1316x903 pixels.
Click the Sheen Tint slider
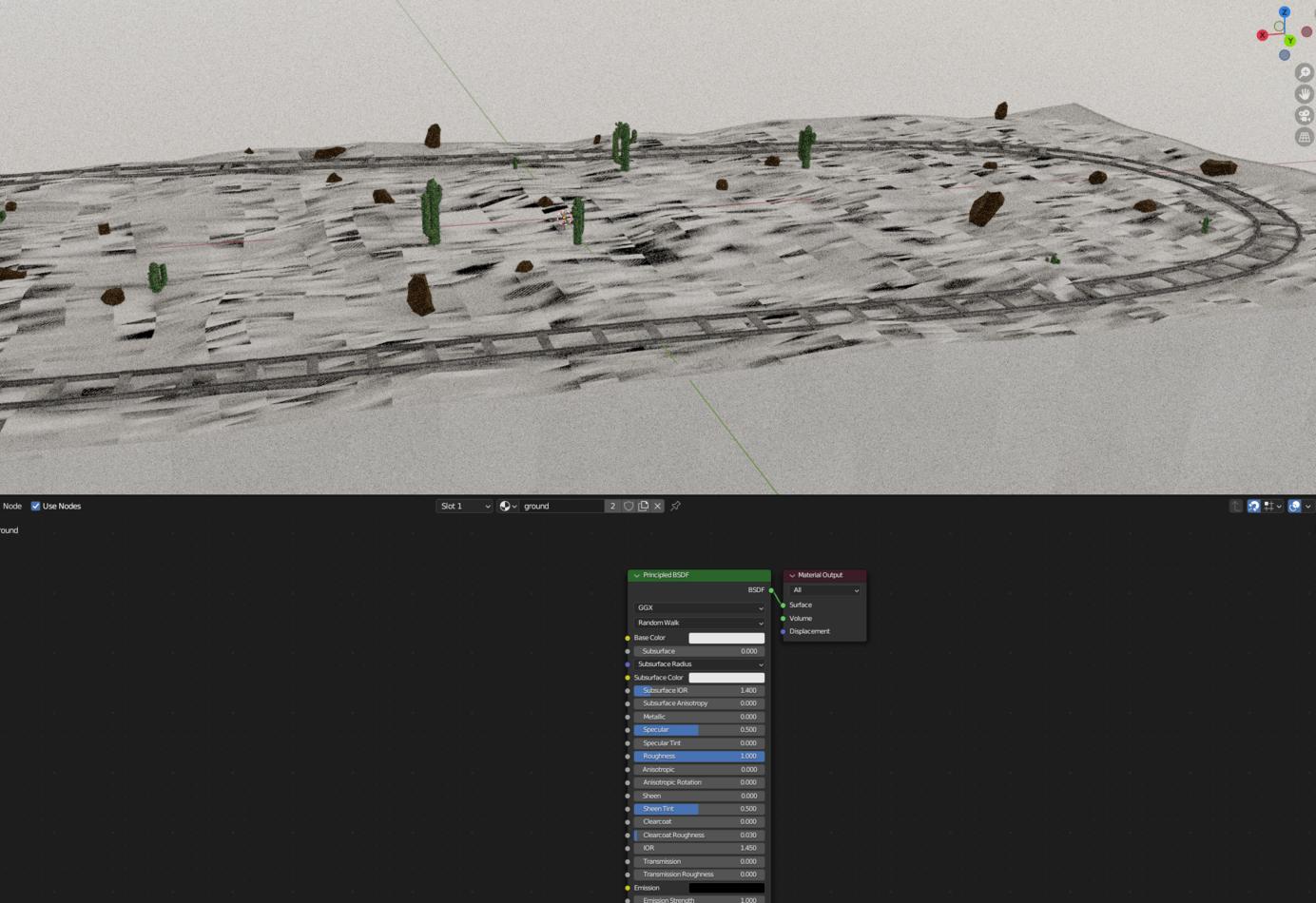(x=700, y=809)
